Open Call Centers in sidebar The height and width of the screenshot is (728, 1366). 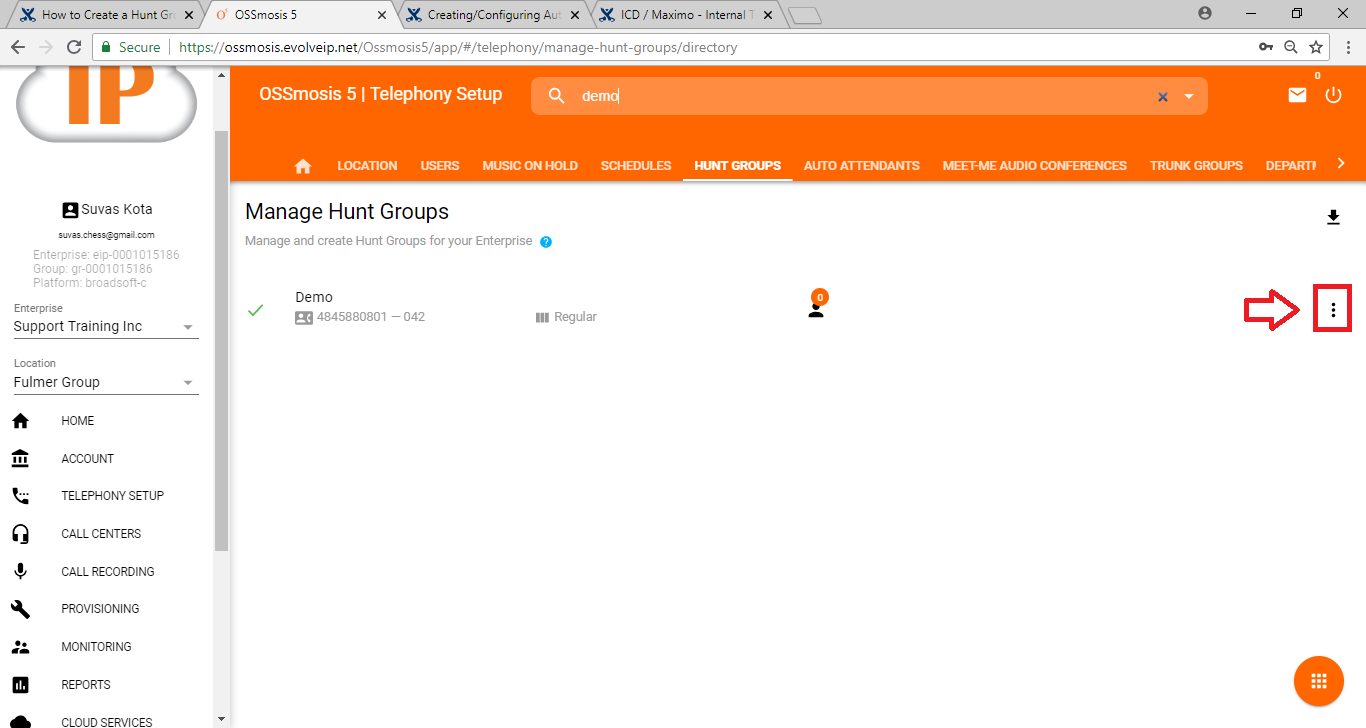pos(101,534)
